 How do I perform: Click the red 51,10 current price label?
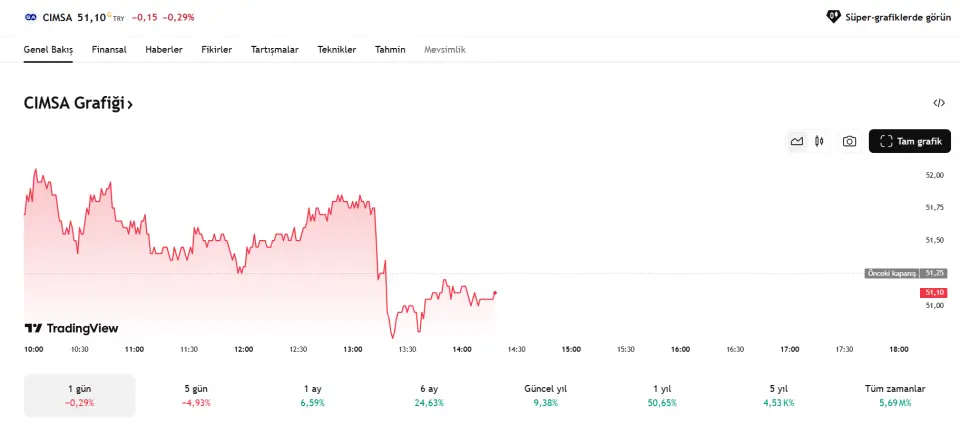click(934, 293)
